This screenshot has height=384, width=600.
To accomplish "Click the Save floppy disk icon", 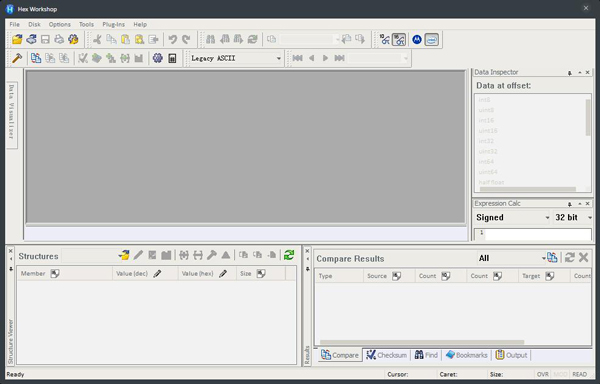I will [45, 39].
